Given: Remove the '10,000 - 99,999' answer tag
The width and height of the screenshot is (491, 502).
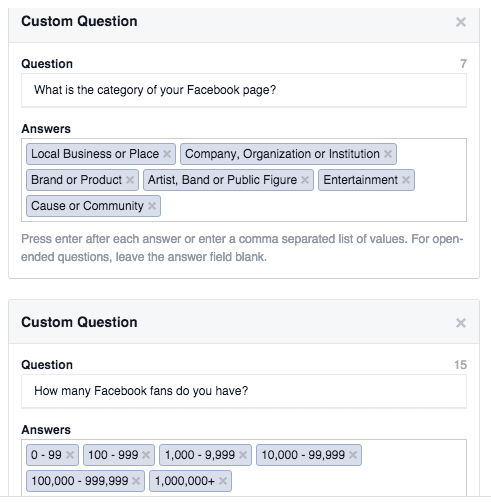Looking at the screenshot, I should (353, 455).
